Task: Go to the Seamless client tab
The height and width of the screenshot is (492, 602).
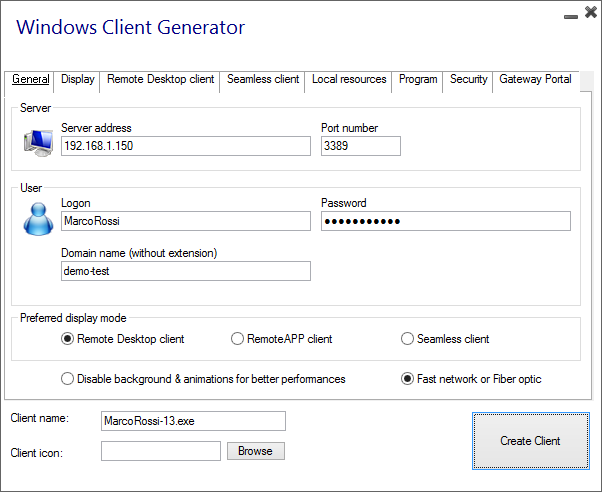Action: click(x=263, y=80)
